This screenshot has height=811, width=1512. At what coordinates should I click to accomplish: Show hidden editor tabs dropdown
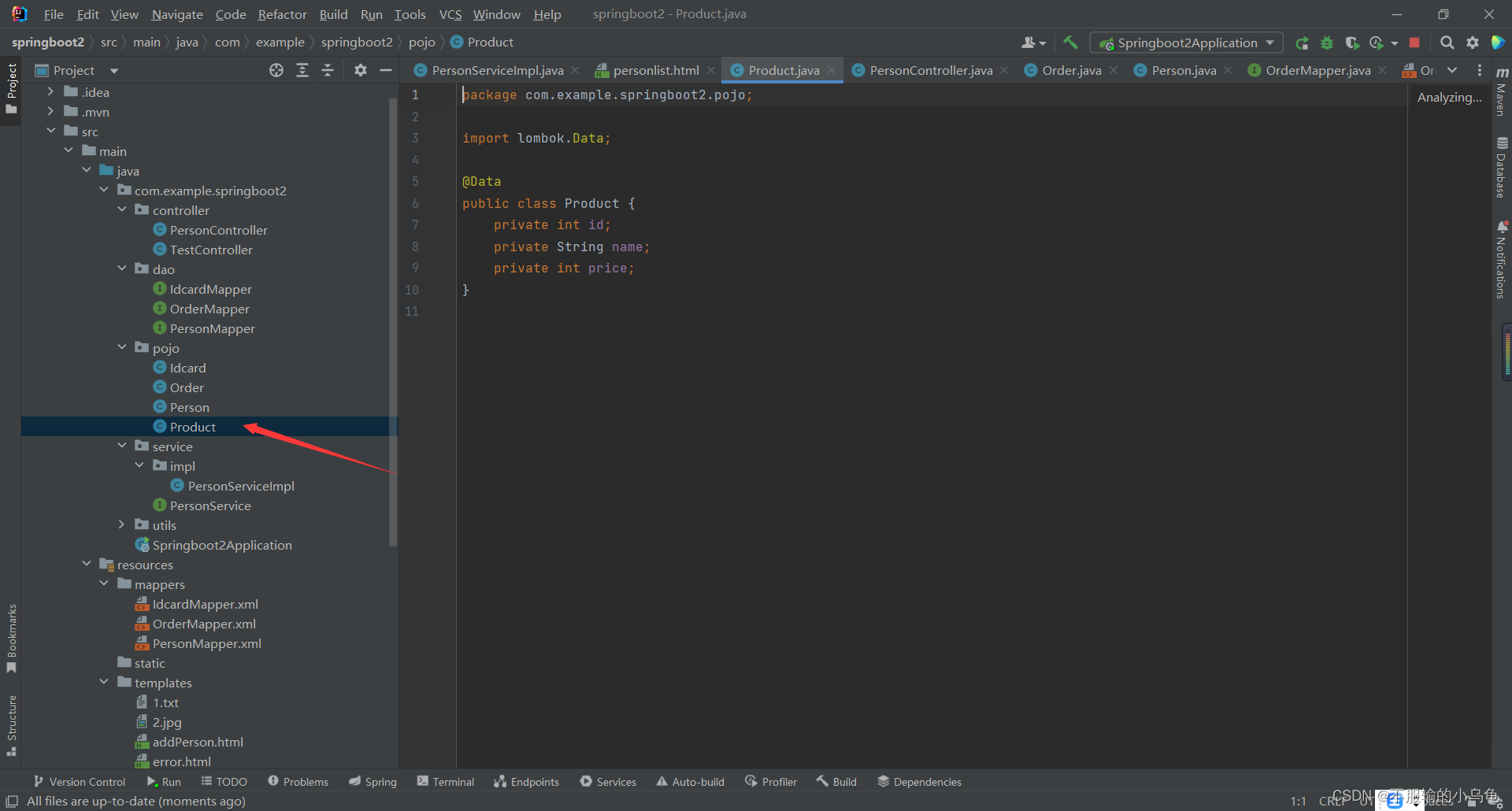click(1452, 70)
